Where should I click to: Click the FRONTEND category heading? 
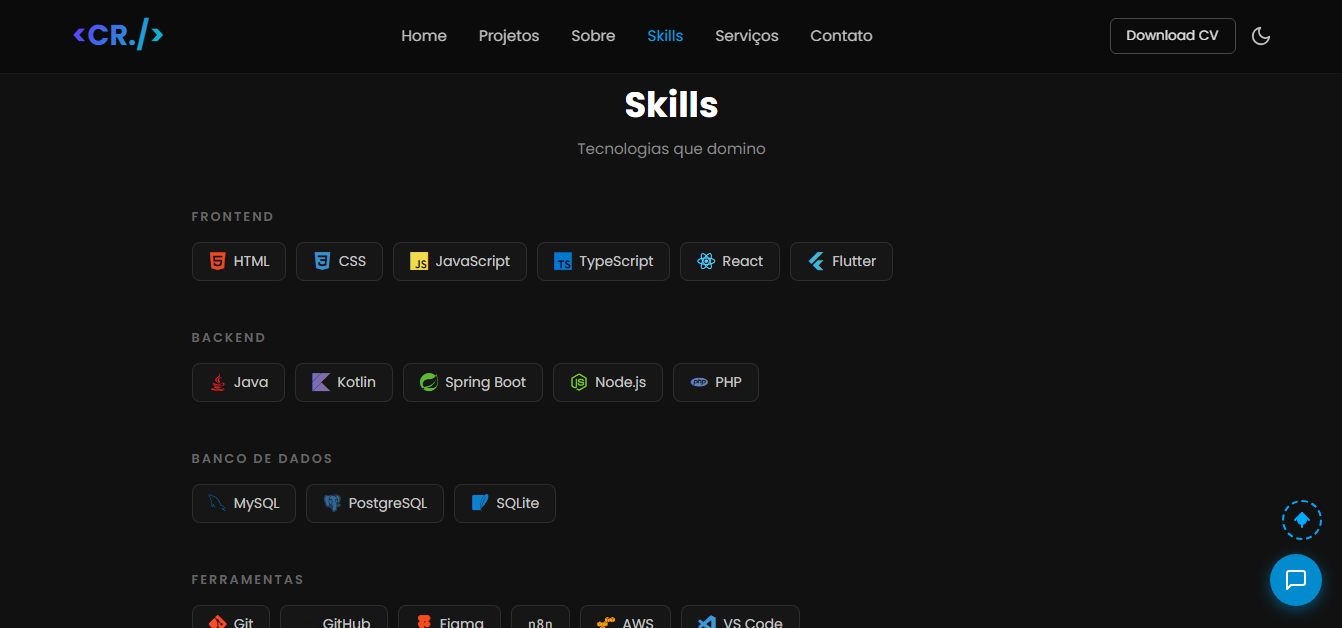pos(233,217)
